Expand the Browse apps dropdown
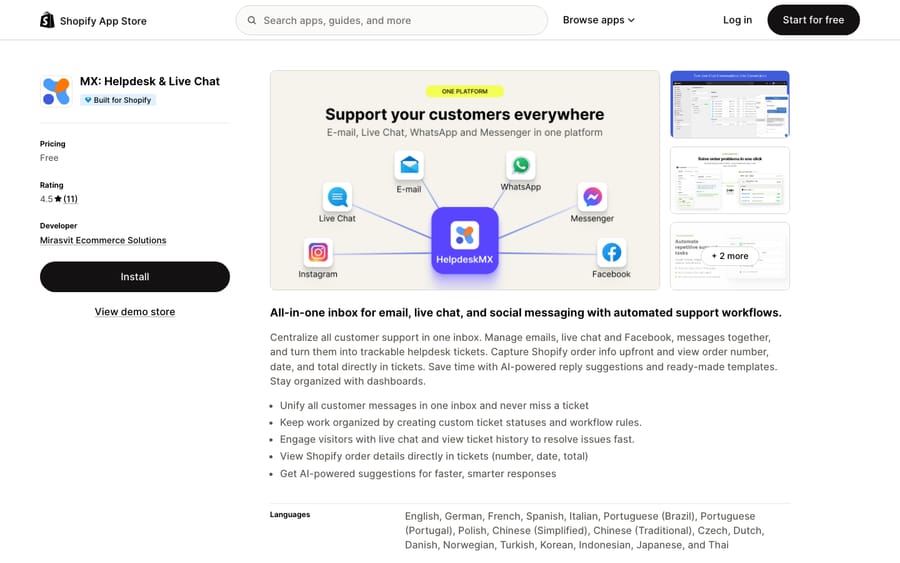 click(599, 20)
